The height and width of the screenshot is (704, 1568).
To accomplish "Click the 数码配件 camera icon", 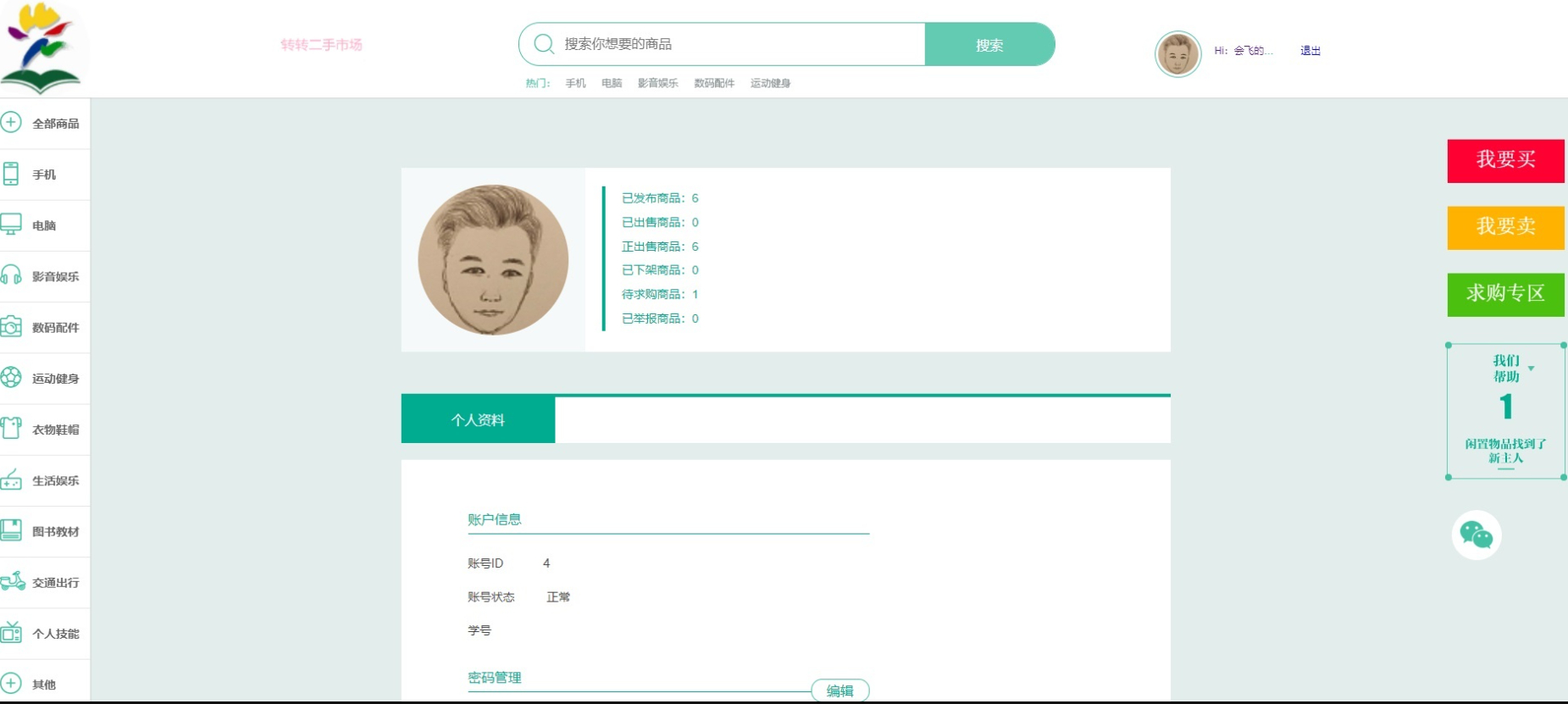I will pos(11,327).
